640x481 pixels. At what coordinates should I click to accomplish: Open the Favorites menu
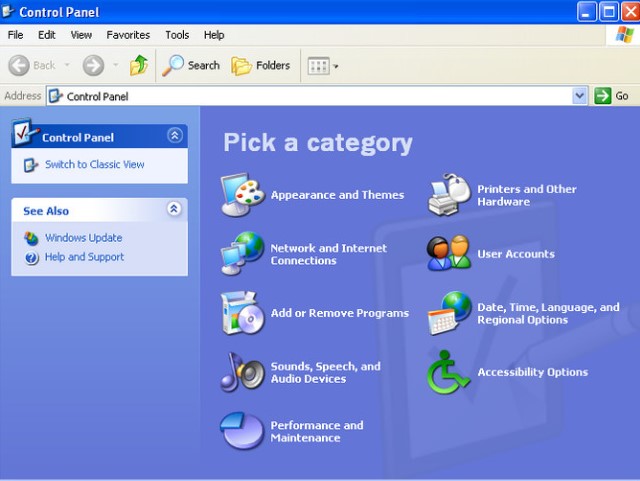(128, 35)
